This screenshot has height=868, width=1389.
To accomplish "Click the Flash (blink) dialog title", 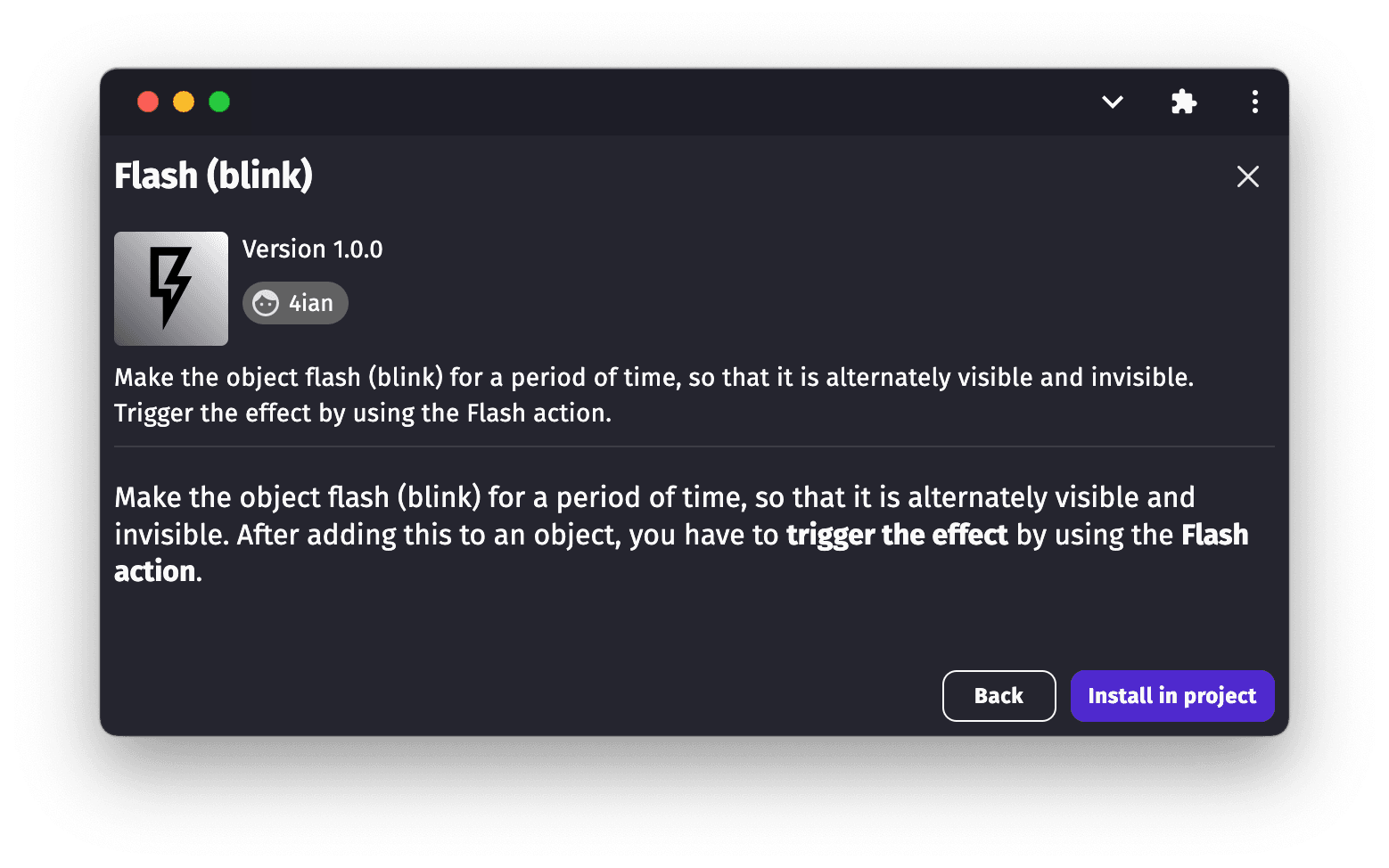I will 213,176.
